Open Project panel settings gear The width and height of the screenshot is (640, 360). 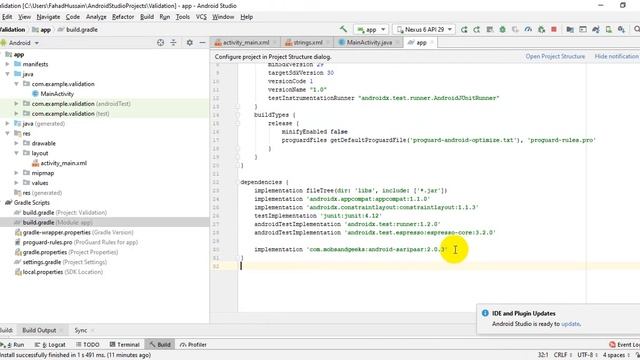[x=190, y=42]
